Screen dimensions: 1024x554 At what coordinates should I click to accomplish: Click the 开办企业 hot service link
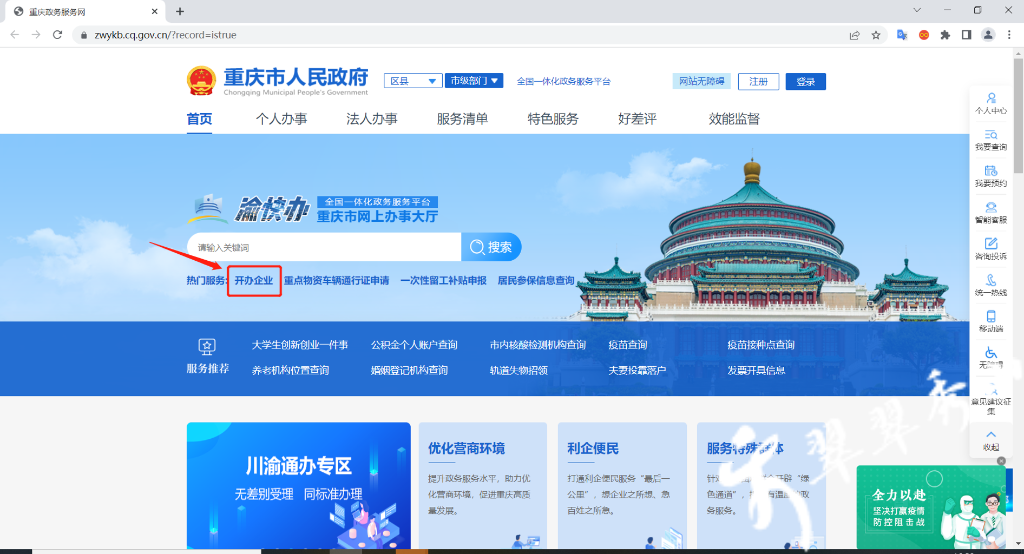pos(253,281)
